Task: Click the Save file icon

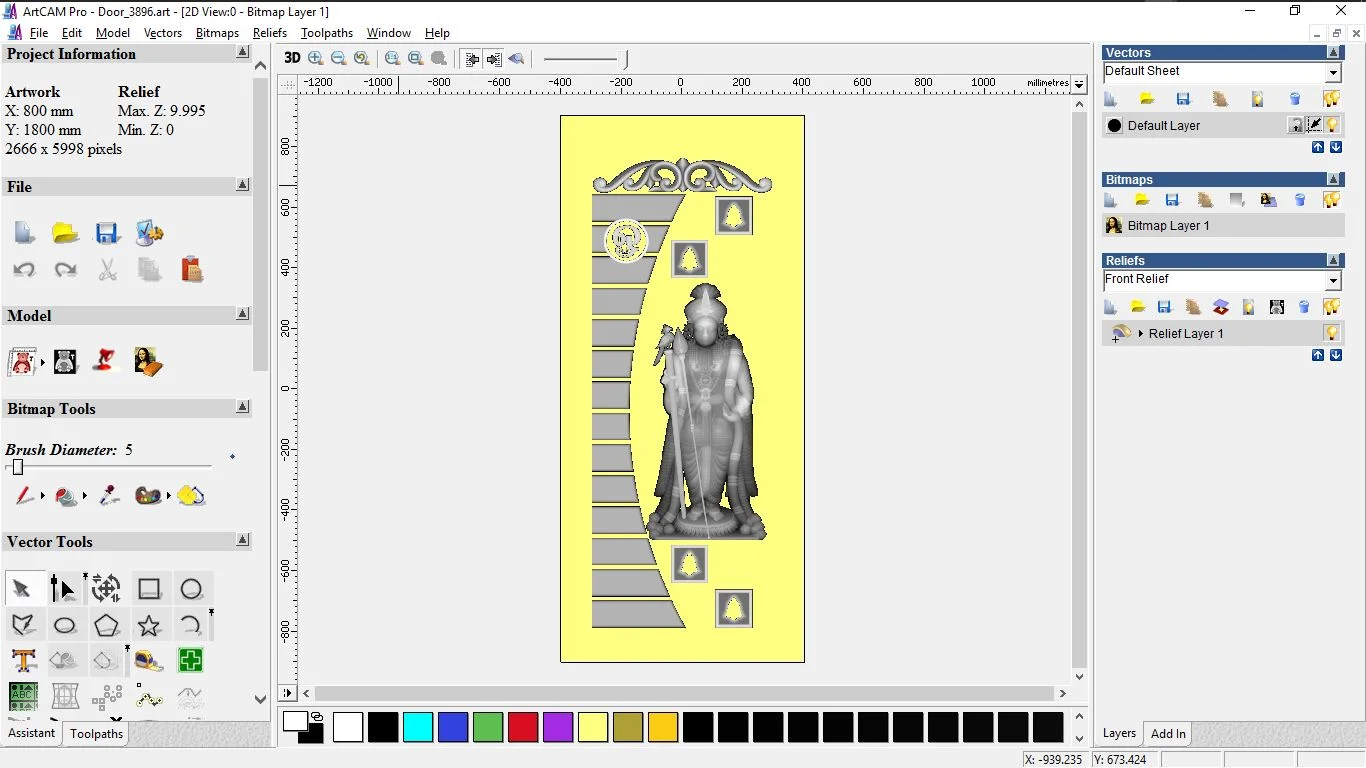Action: tap(107, 233)
